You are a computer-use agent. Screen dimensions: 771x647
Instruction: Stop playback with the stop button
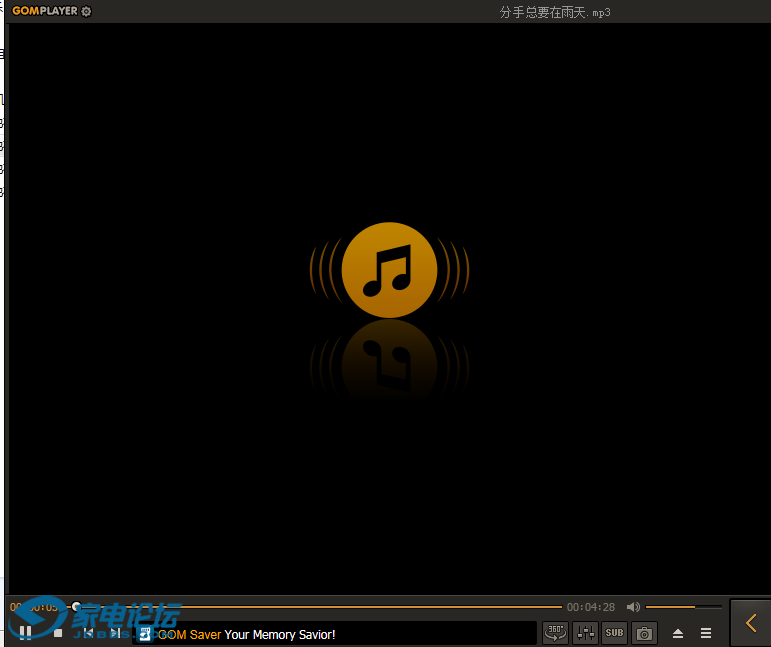tap(58, 632)
